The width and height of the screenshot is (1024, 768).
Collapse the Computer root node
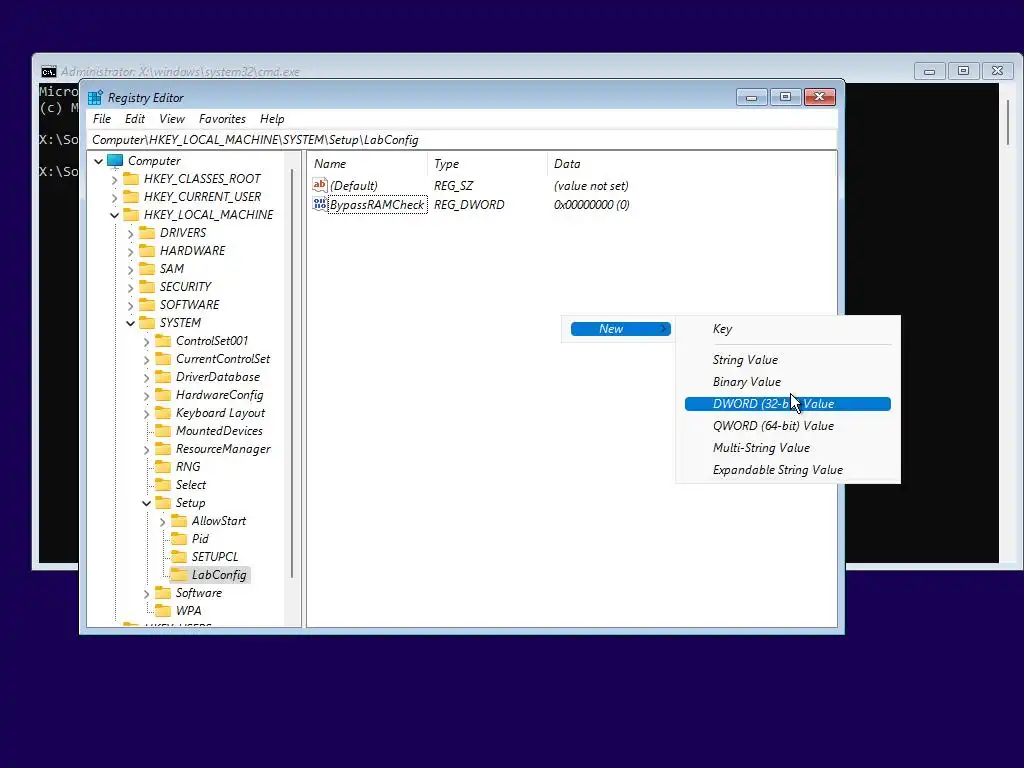click(99, 161)
